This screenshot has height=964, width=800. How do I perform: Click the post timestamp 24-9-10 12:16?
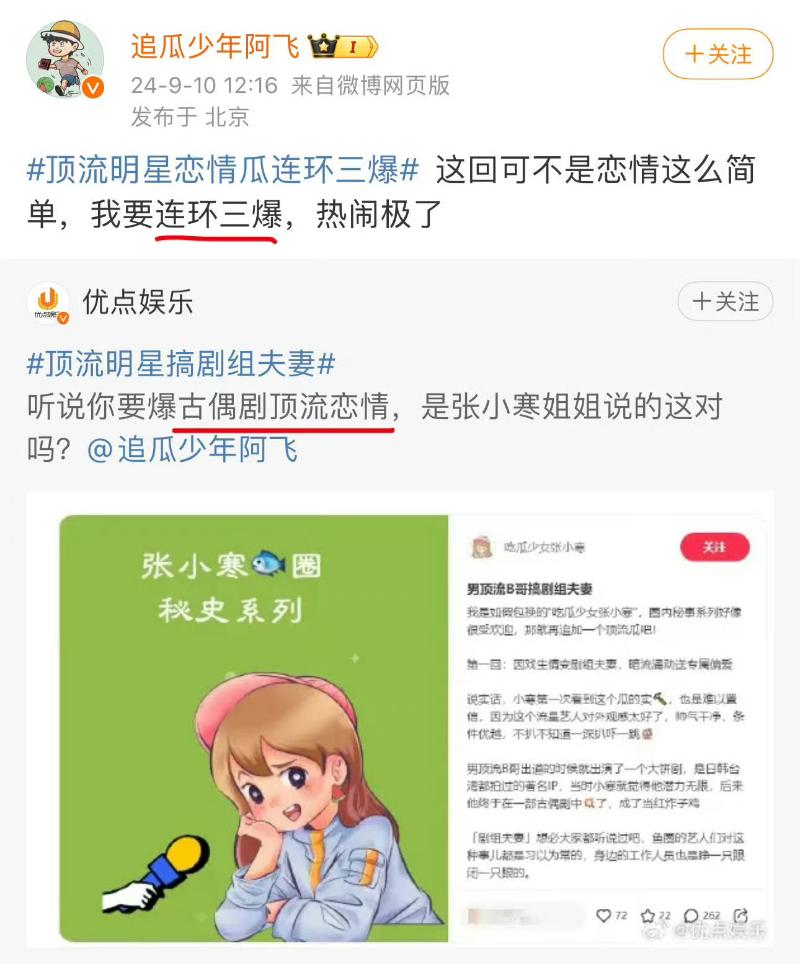(x=204, y=85)
